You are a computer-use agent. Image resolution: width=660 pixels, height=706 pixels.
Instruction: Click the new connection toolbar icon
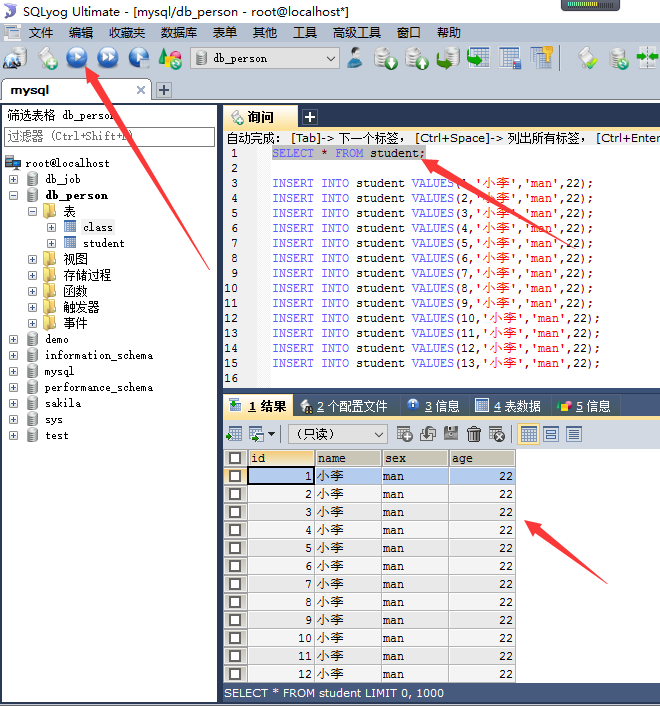coord(15,58)
